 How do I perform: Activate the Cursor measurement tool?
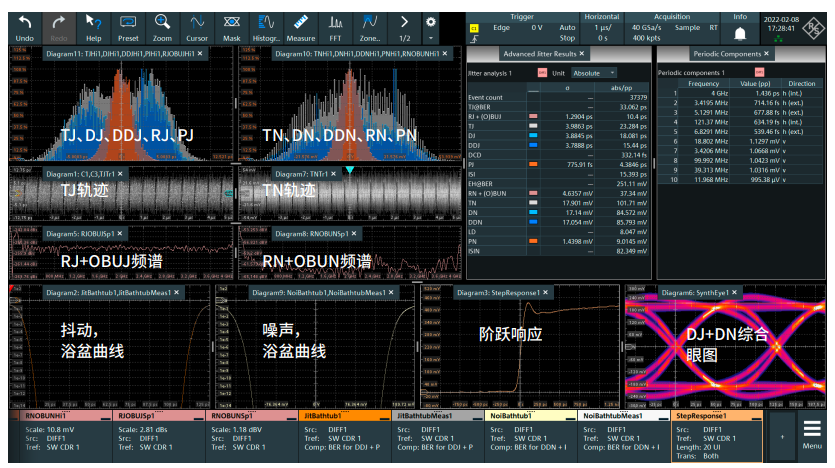pos(197,21)
